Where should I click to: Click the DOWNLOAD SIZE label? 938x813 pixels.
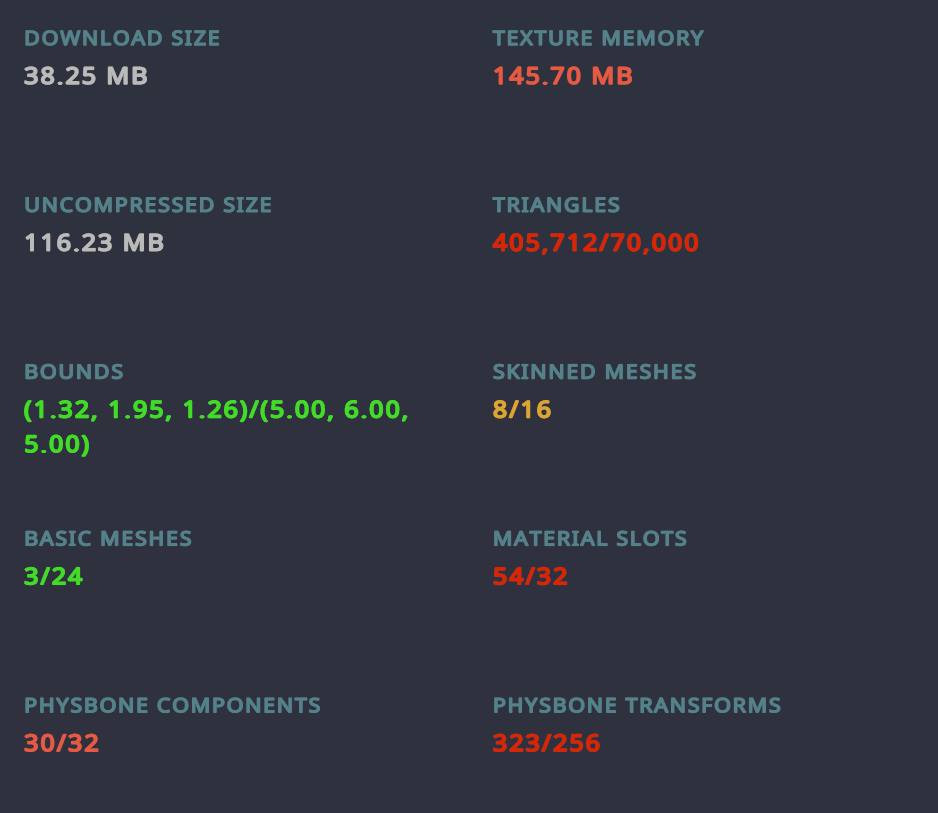[122, 39]
